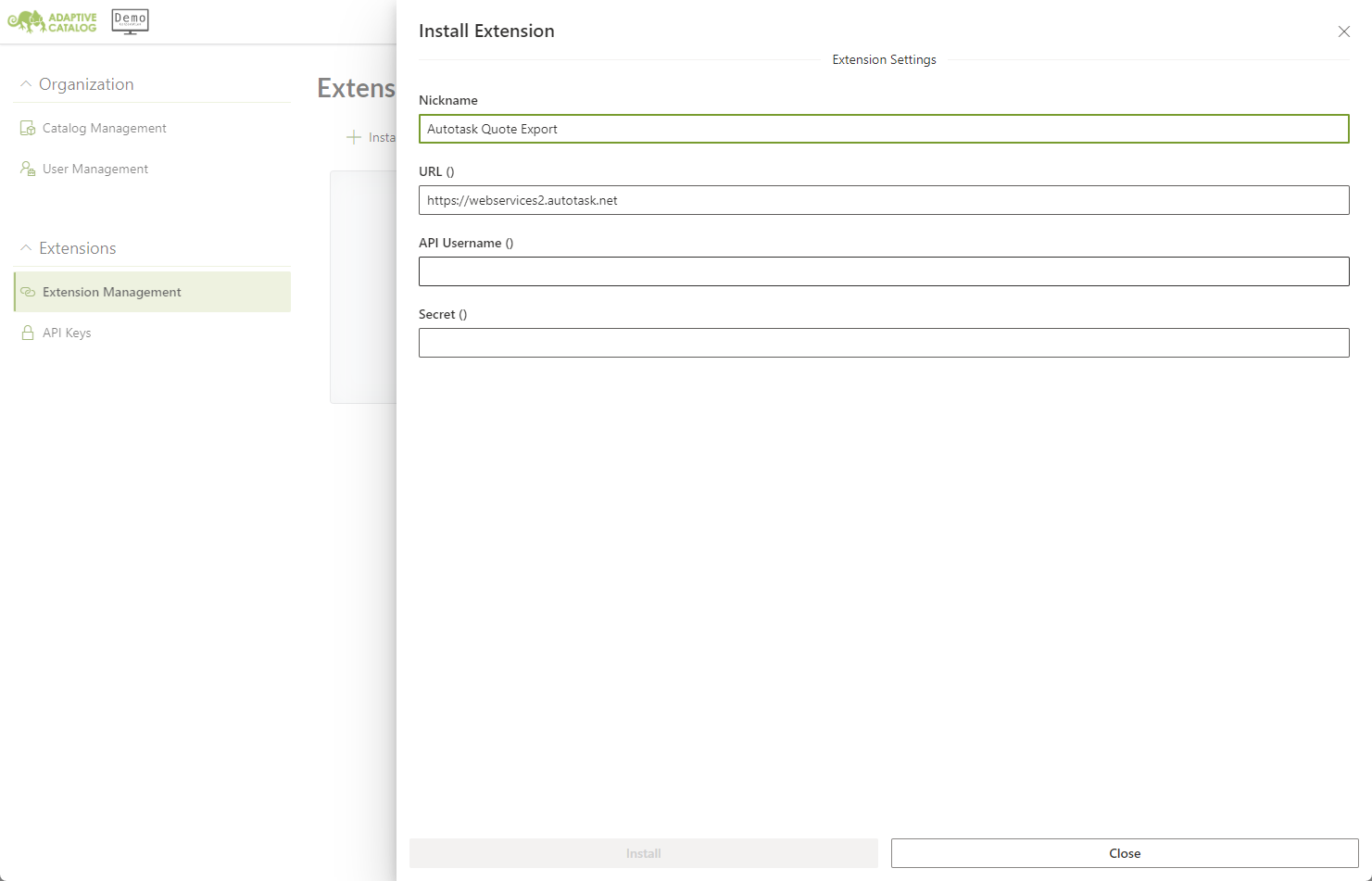Click the Extensions section heading text

[x=78, y=248]
